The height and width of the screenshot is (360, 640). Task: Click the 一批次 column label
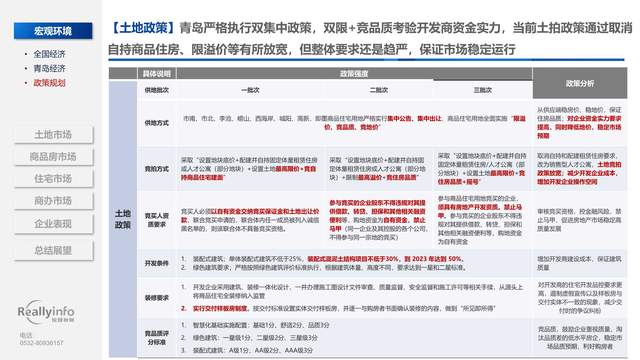coord(250,90)
